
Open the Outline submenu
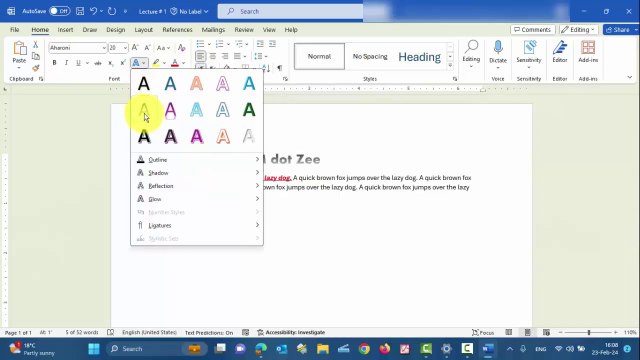[197, 160]
